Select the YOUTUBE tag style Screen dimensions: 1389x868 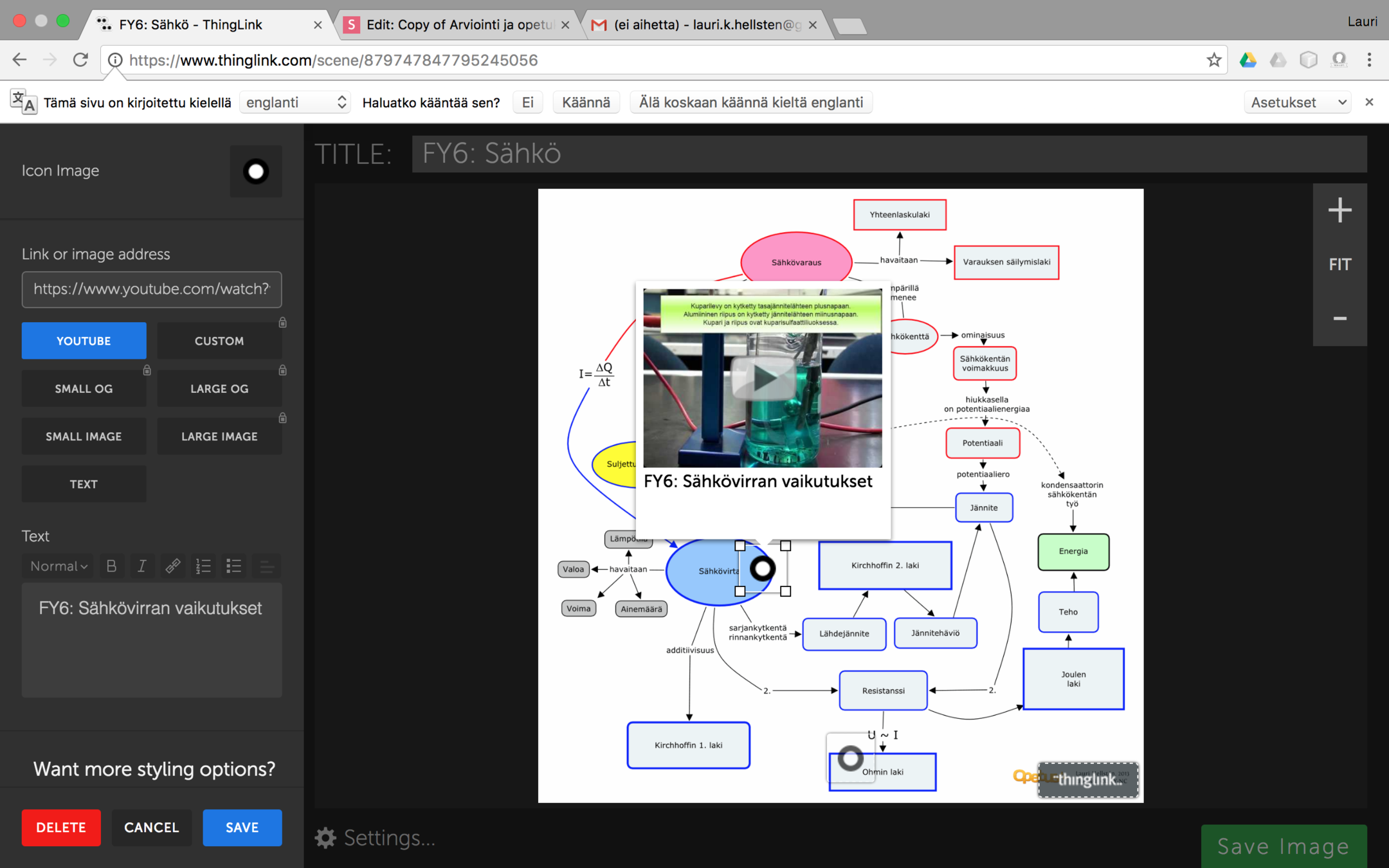coord(84,341)
